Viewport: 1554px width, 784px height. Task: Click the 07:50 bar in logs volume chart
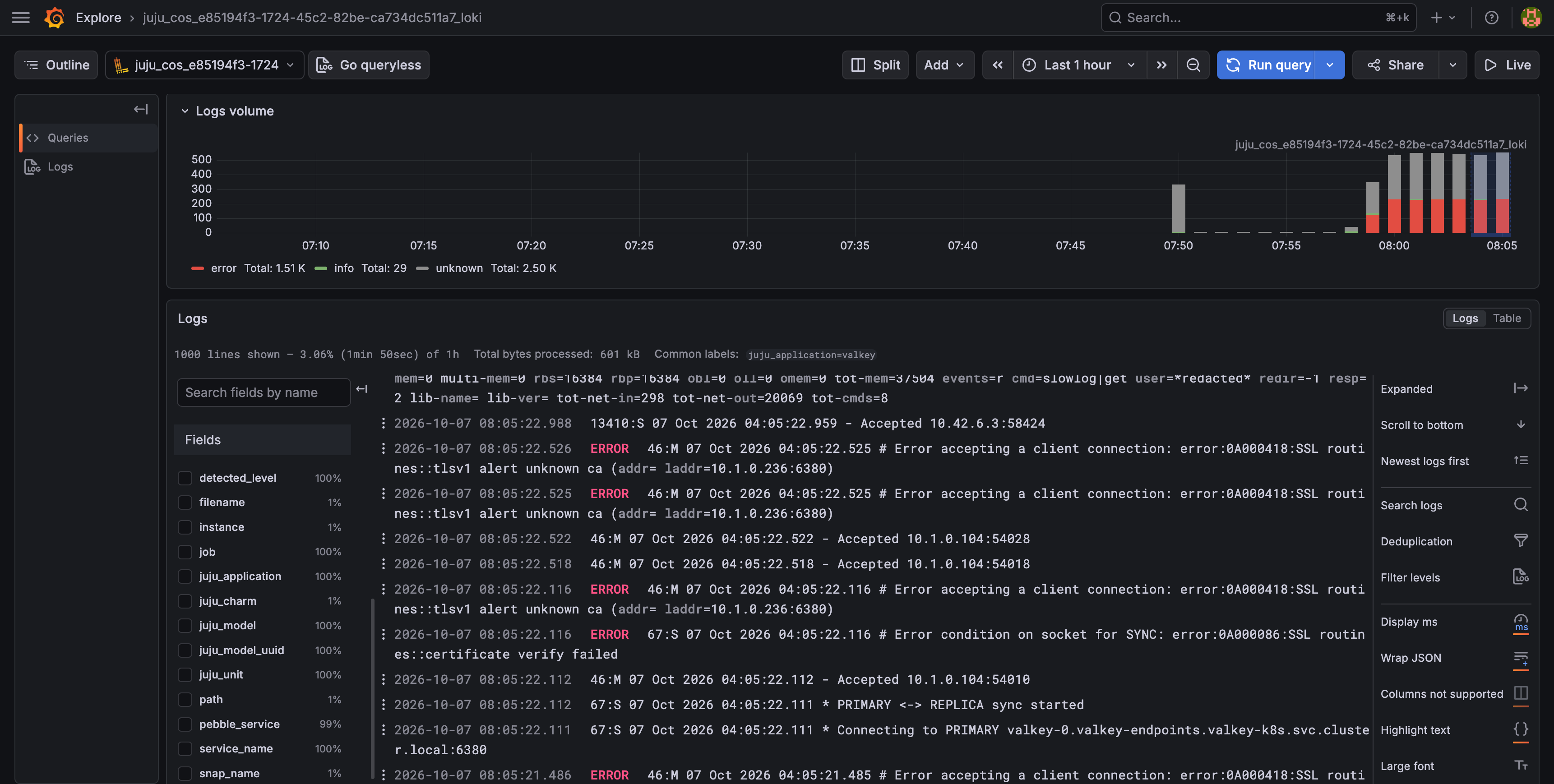tap(1178, 209)
